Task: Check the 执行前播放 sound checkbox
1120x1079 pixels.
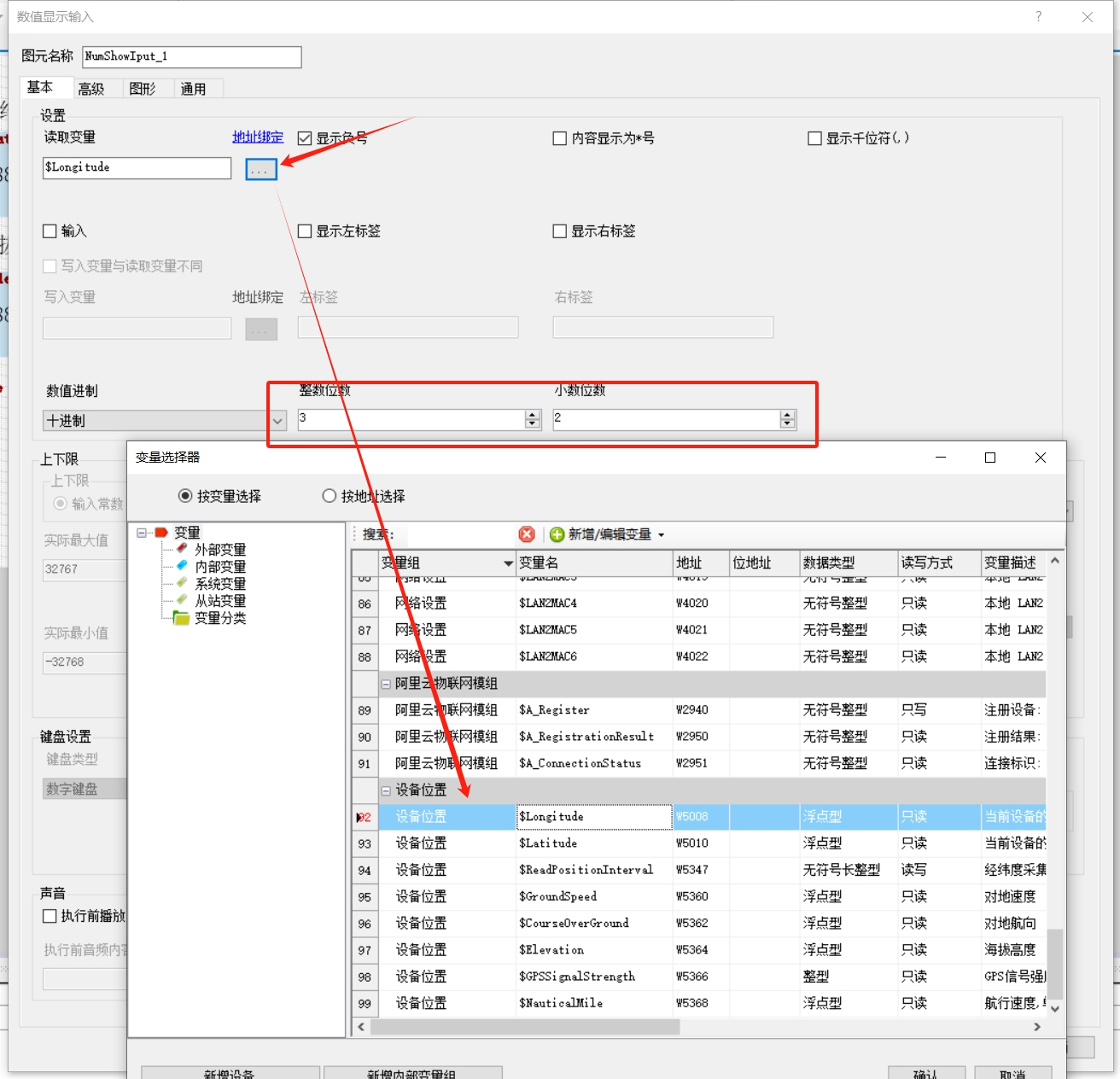Action: 50,916
